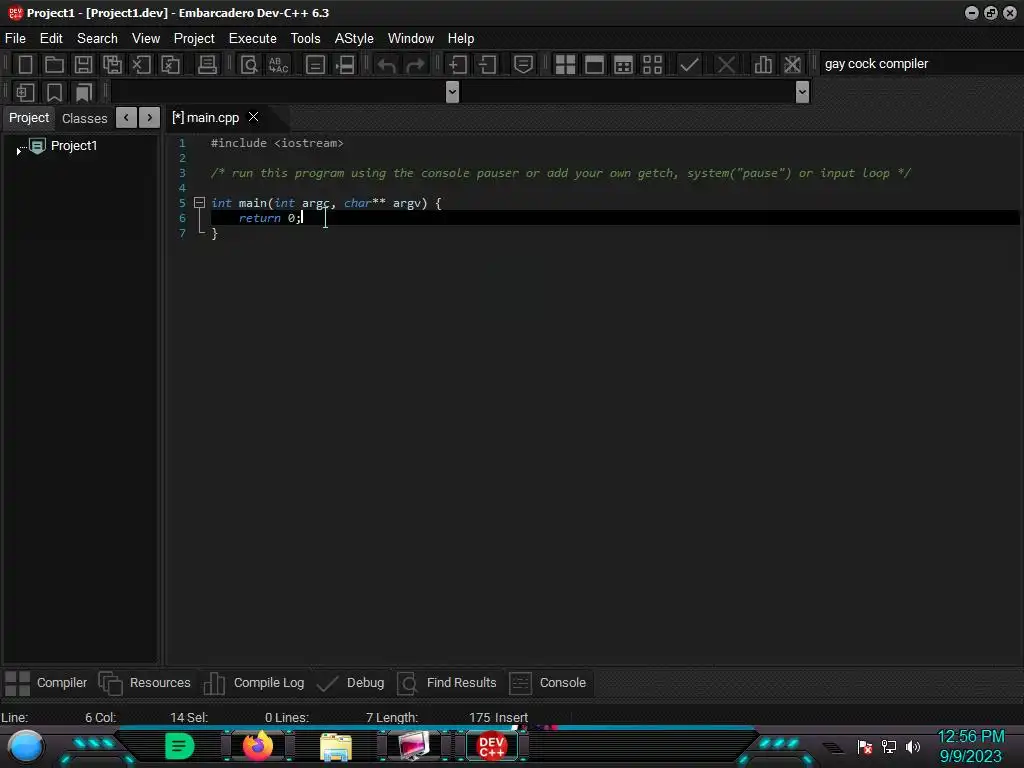Click the Save All files icon
1024x768 pixels.
point(112,65)
